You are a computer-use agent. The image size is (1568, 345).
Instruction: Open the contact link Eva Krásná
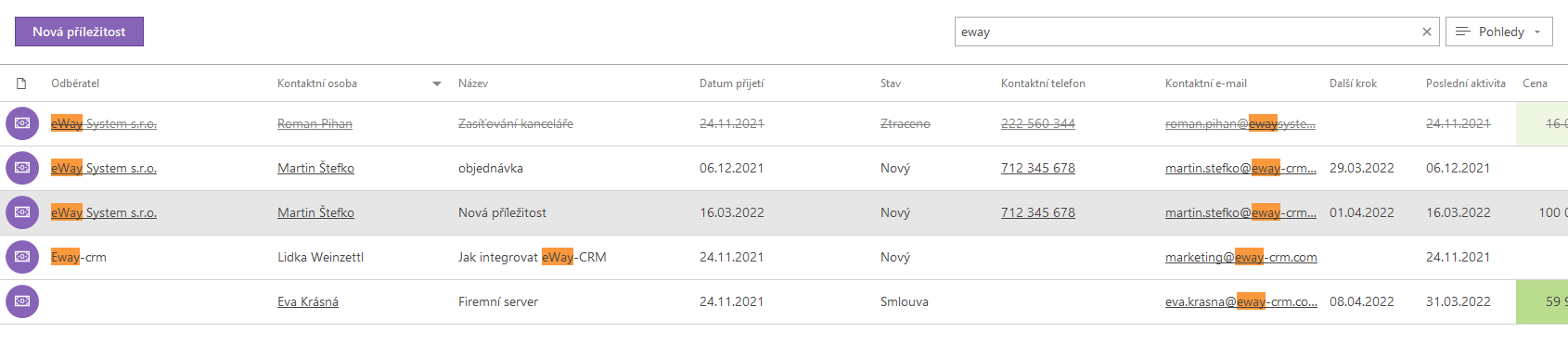[x=308, y=301]
